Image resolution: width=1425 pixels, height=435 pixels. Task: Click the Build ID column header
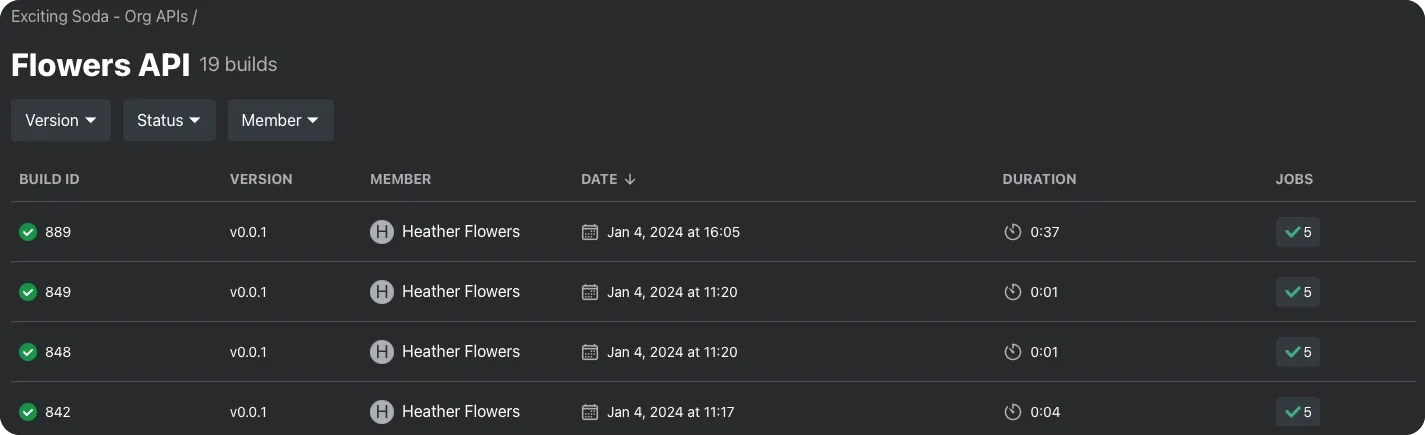tap(49, 179)
